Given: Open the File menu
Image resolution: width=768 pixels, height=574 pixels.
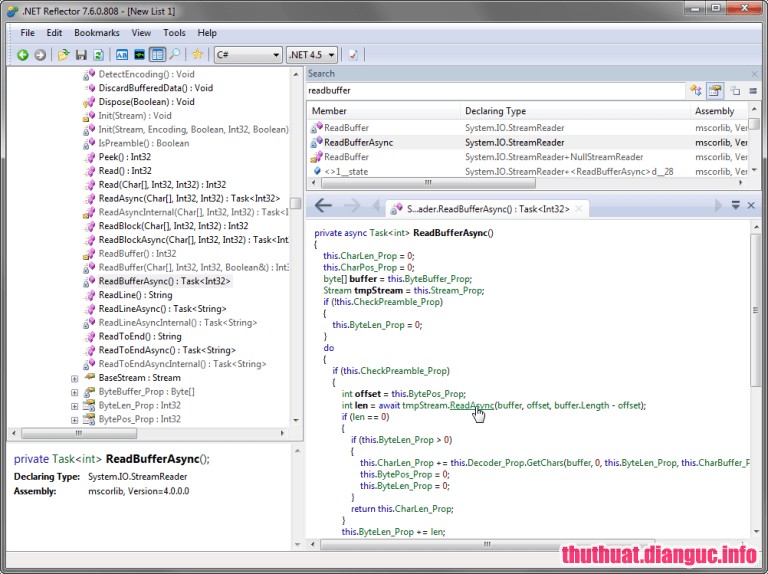Looking at the screenshot, I should pyautogui.click(x=27, y=33).
